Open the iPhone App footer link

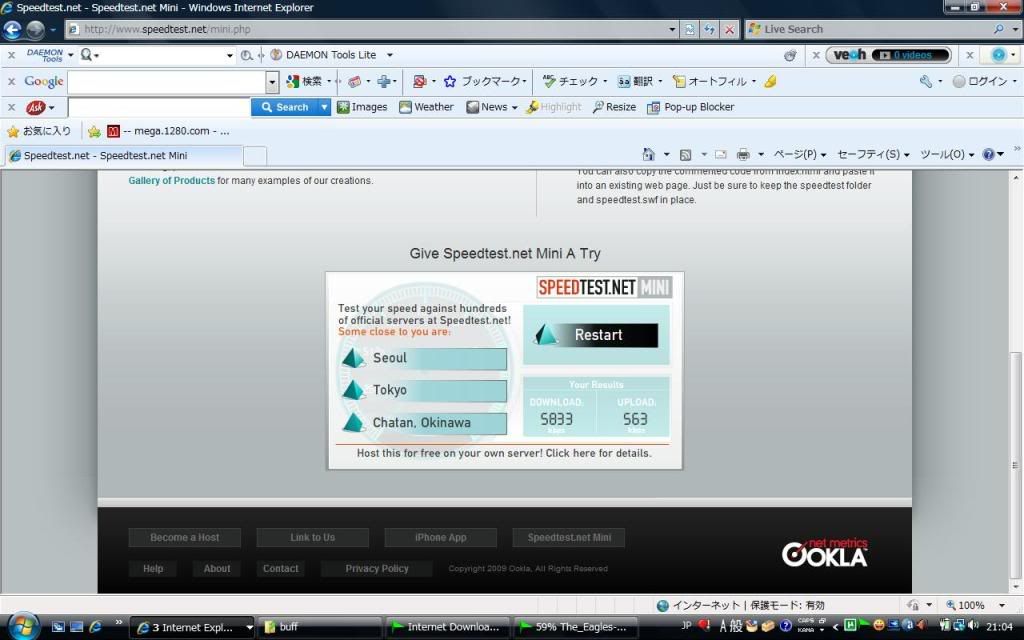(441, 537)
